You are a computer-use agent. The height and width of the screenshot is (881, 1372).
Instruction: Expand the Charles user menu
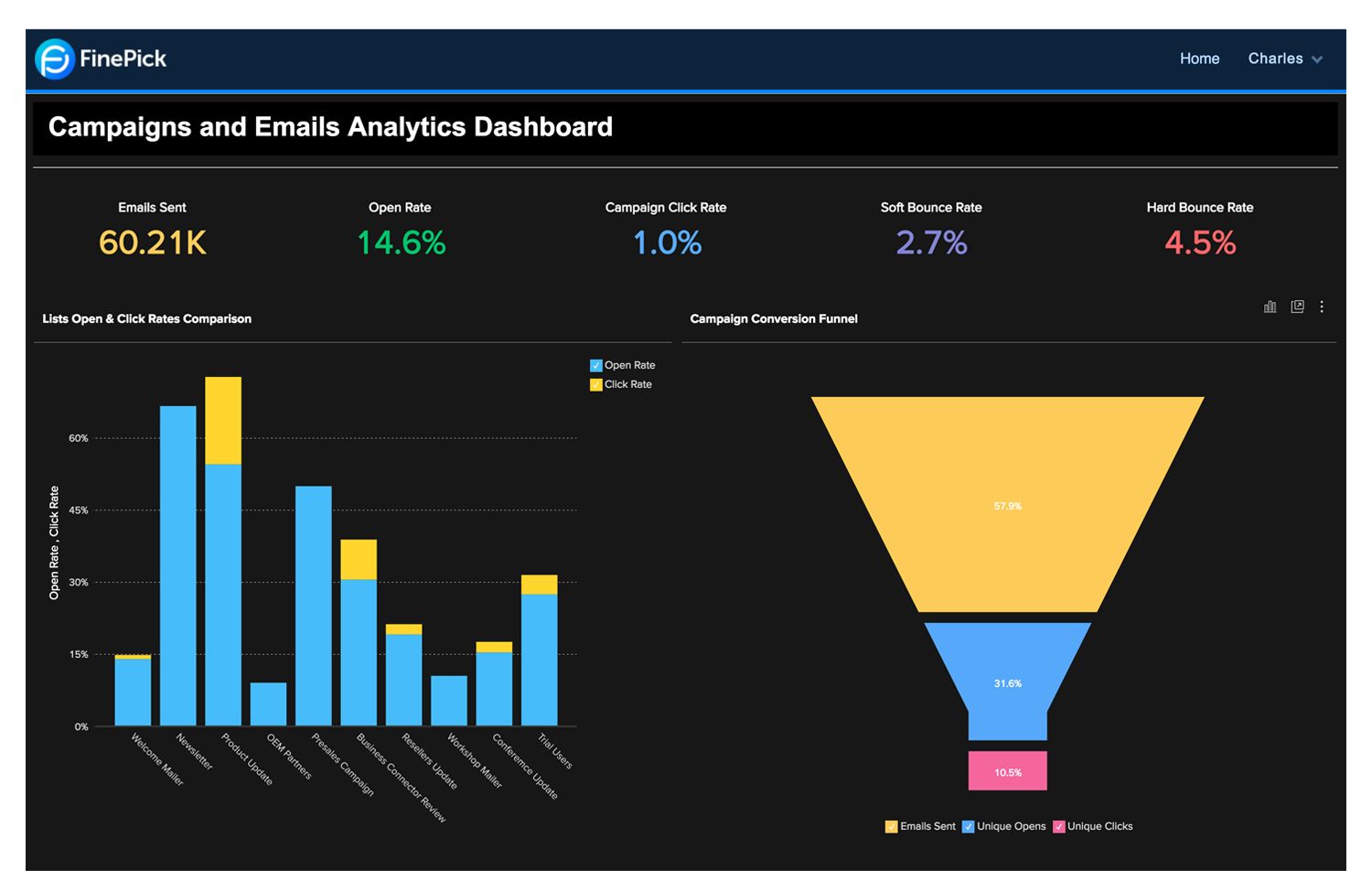[x=1275, y=59]
